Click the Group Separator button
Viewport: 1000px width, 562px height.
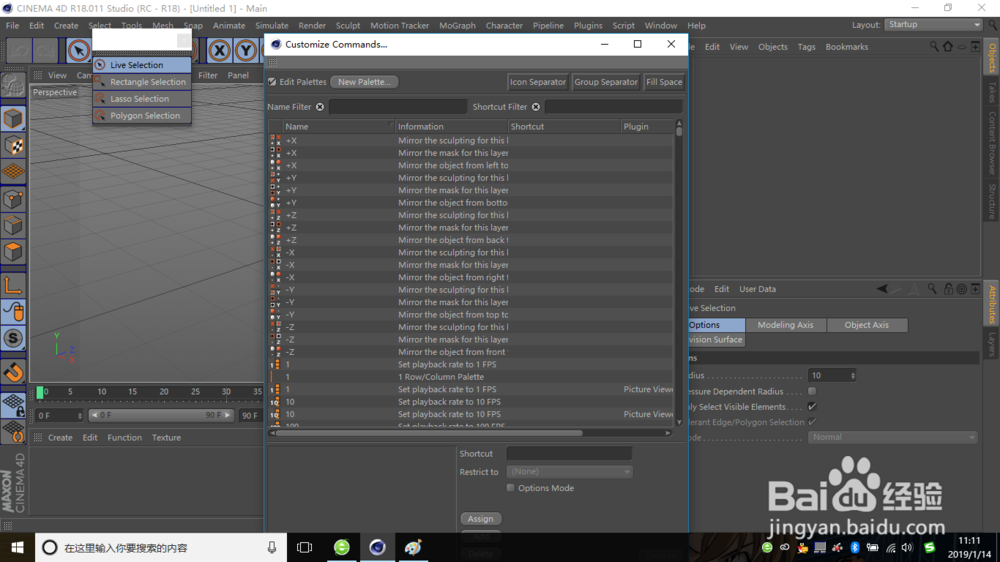605,82
